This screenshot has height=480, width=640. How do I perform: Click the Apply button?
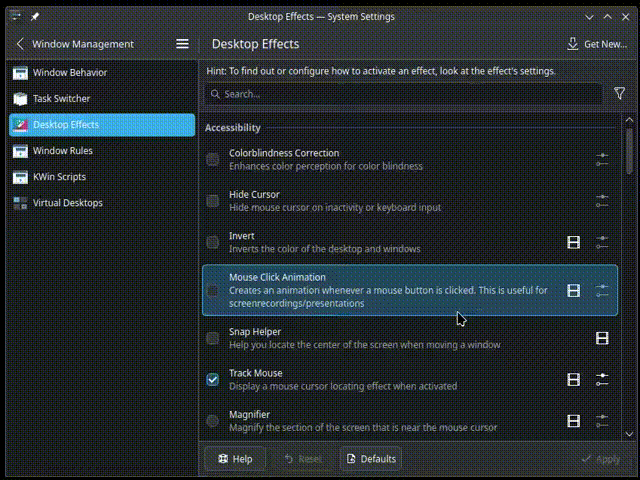600,459
